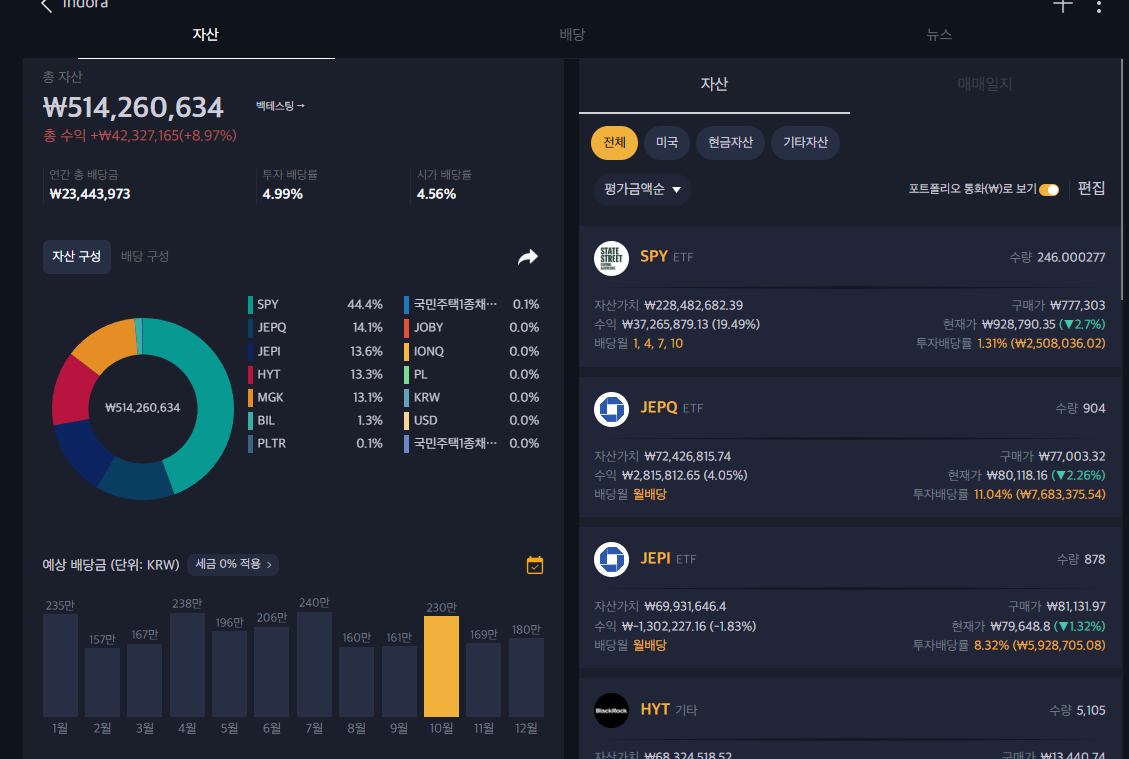Switch to the 배당 top tab
This screenshot has height=759, width=1129.
click(572, 35)
